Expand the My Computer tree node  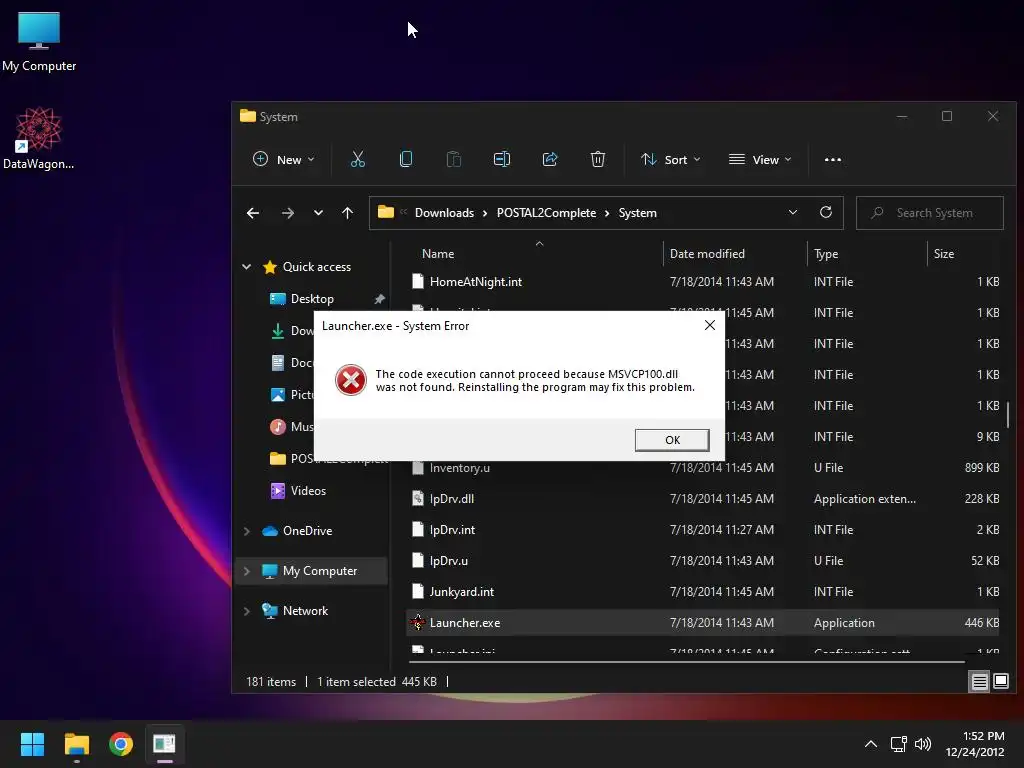(247, 571)
